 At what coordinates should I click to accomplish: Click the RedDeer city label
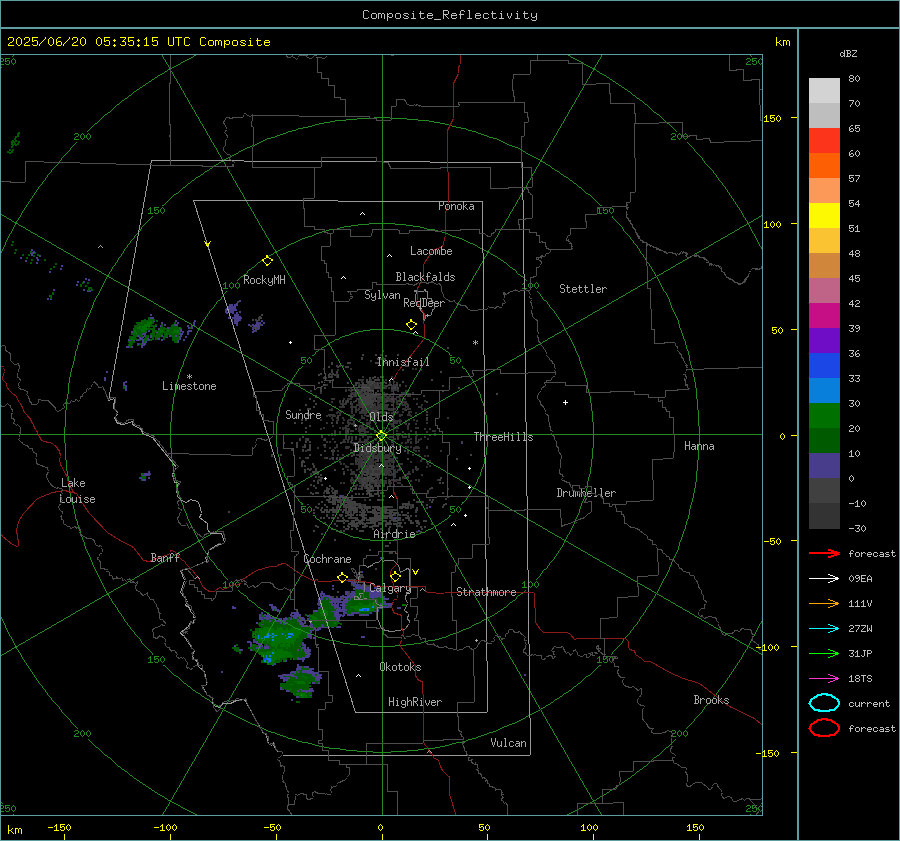[x=424, y=303]
